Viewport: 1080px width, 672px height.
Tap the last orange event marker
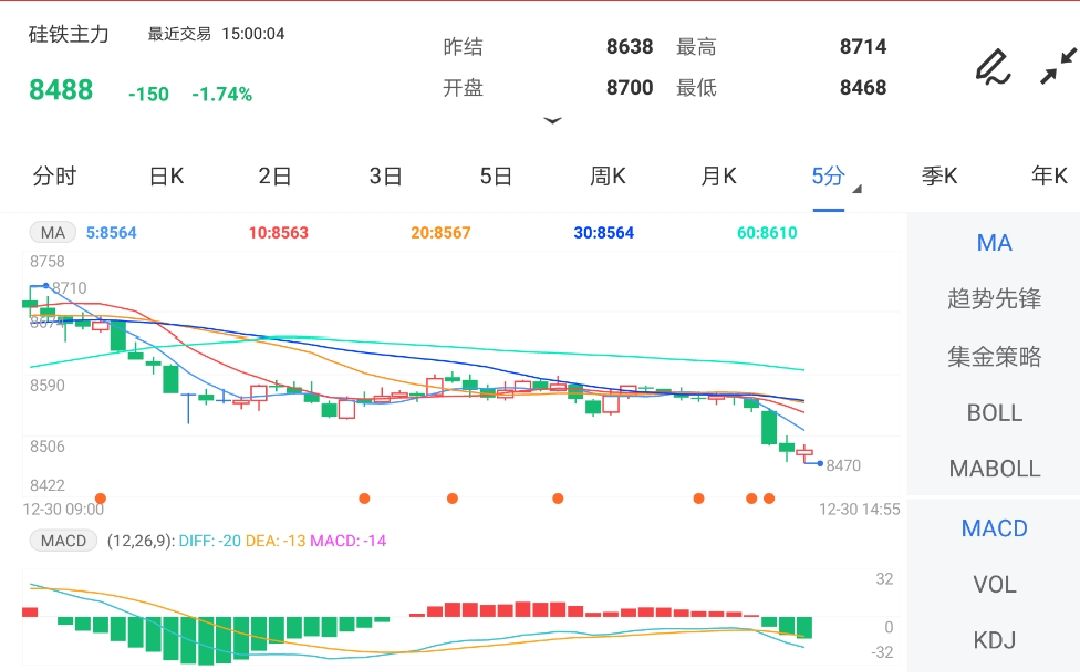click(769, 498)
